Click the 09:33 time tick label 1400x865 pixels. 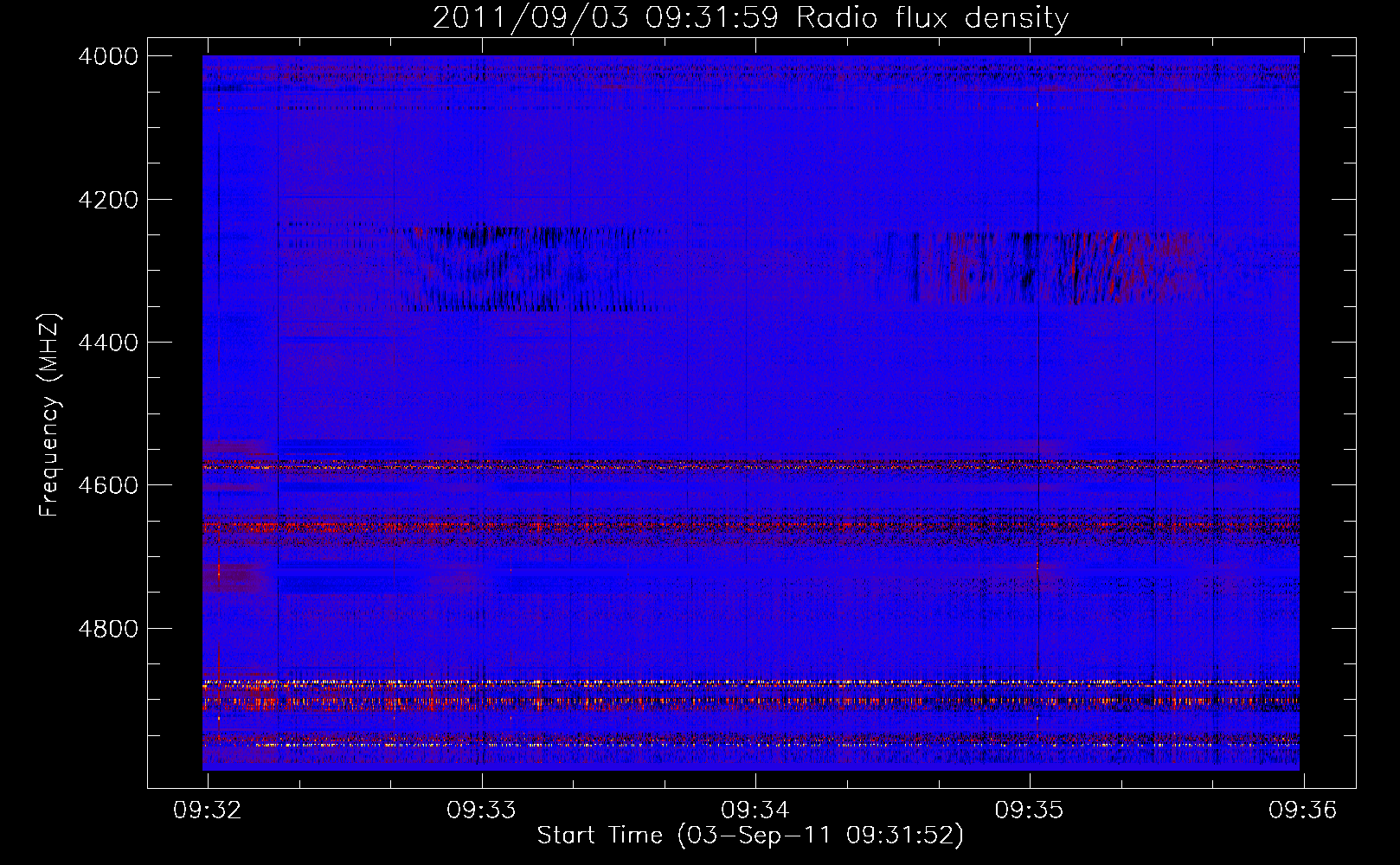tap(481, 810)
